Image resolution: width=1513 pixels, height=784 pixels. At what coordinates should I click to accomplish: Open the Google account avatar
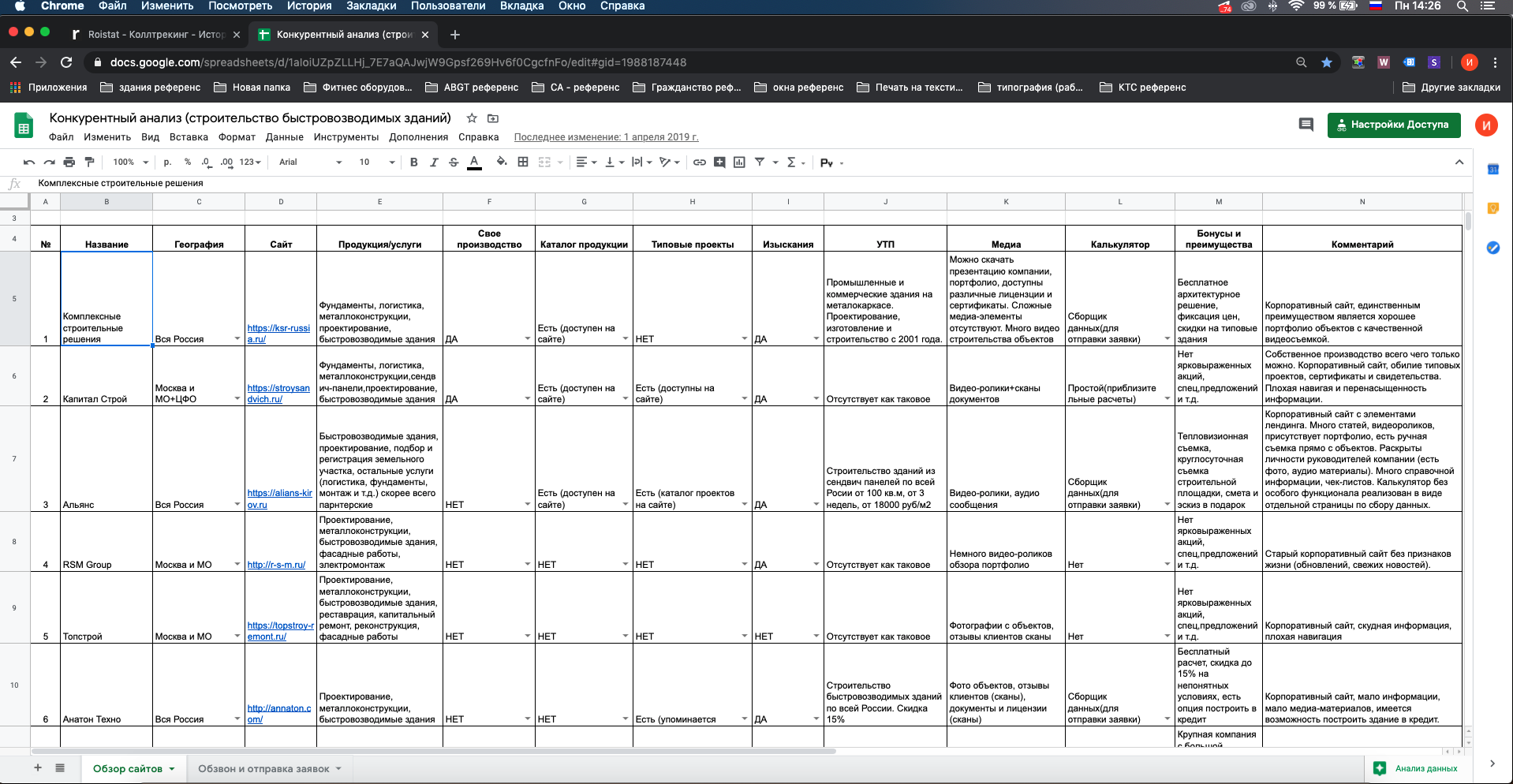click(1486, 125)
